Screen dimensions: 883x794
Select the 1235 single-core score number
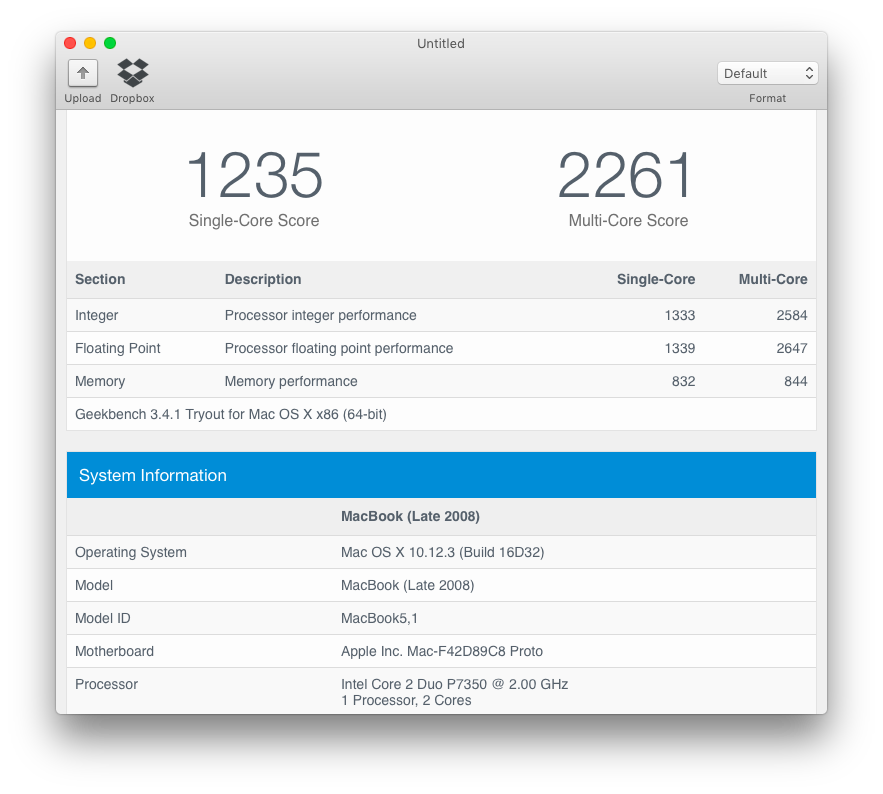(x=254, y=175)
